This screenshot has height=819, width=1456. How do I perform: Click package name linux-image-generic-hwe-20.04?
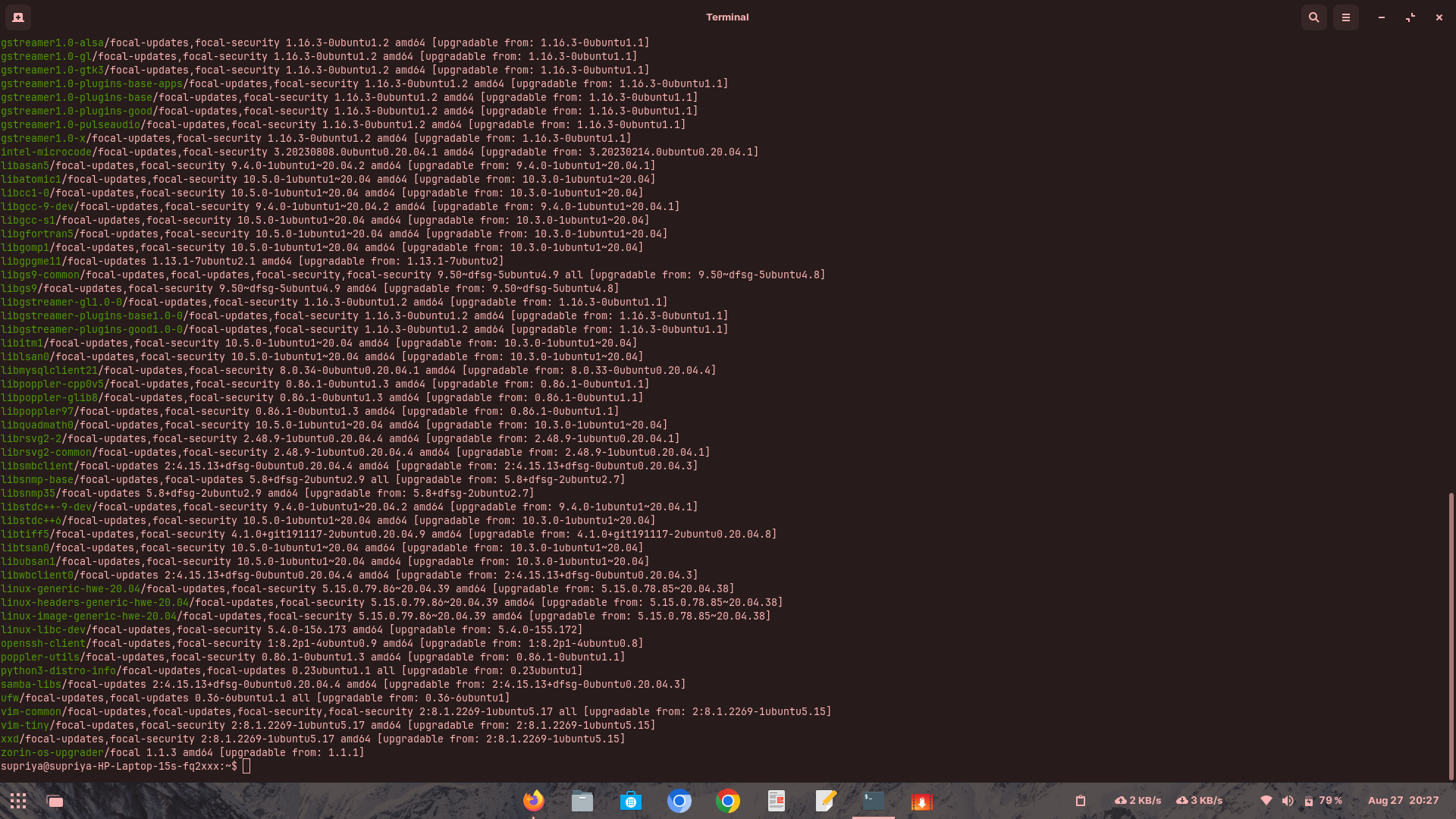pyautogui.click(x=89, y=617)
